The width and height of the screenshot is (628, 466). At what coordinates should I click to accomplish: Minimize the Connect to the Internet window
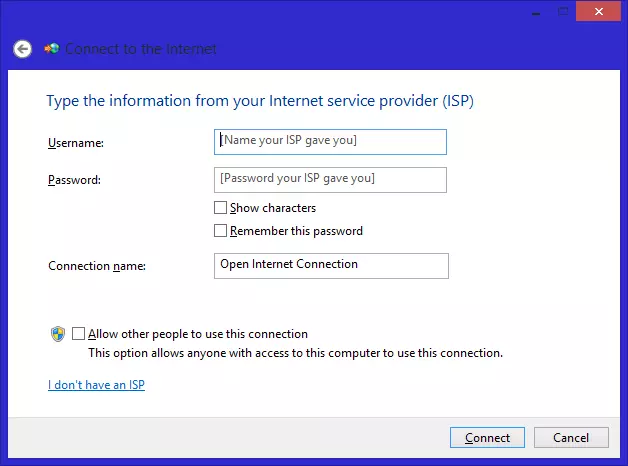coord(535,10)
